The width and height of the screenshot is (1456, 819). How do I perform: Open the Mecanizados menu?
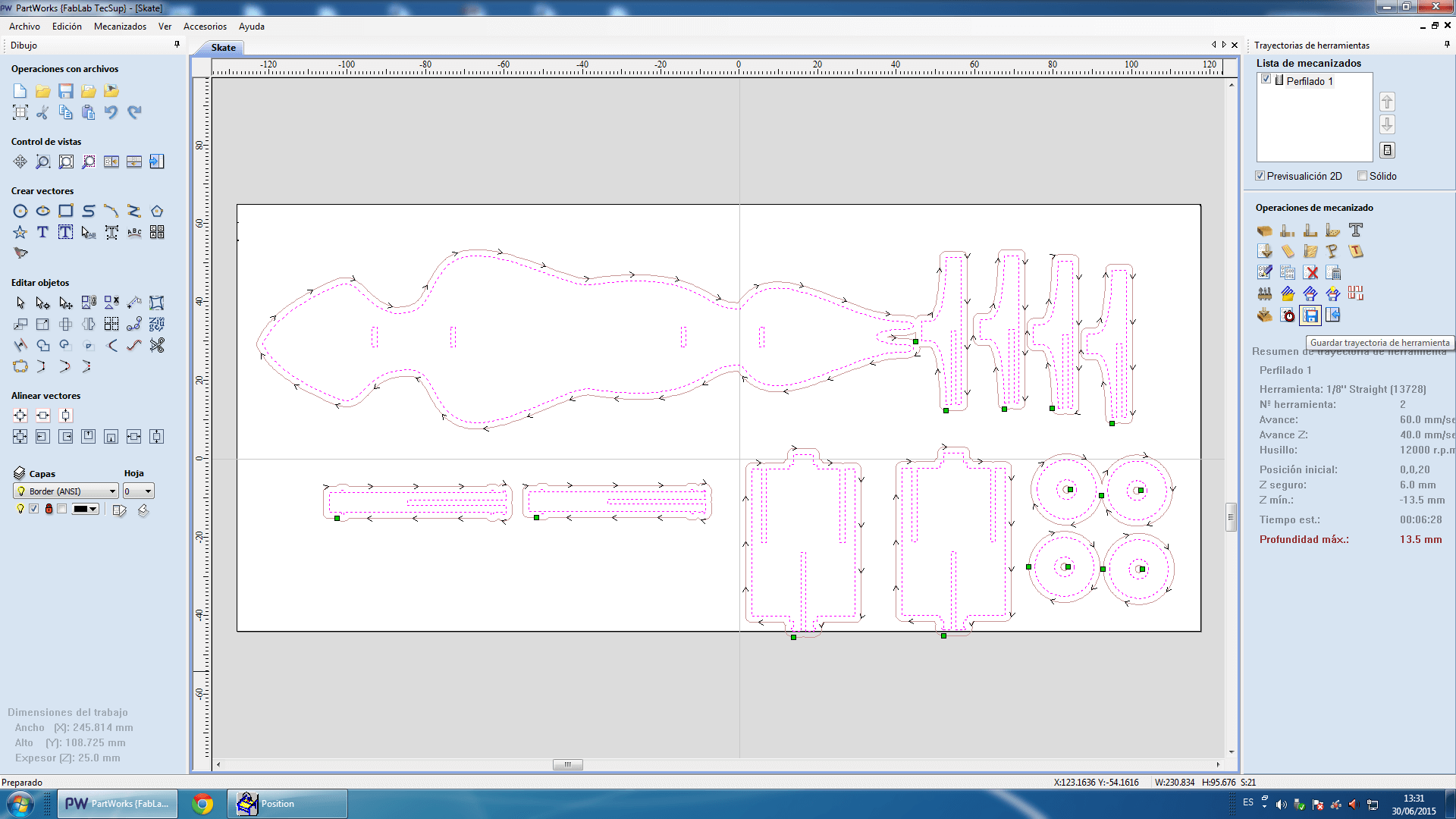120,26
